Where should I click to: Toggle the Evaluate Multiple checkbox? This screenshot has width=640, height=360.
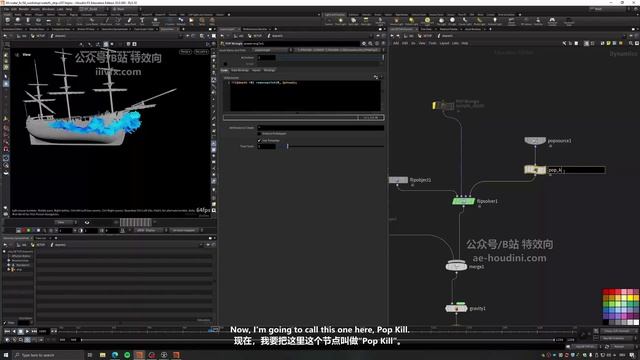coord(259,133)
